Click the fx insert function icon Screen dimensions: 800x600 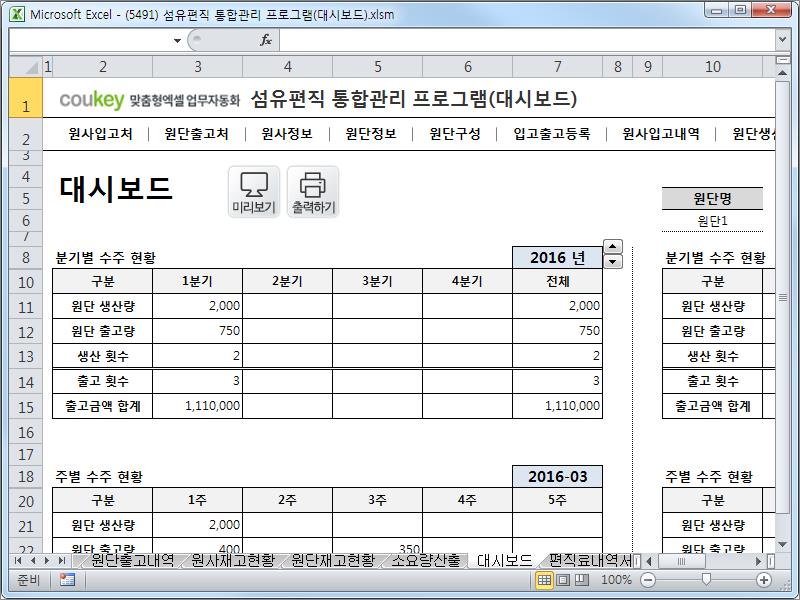click(266, 40)
